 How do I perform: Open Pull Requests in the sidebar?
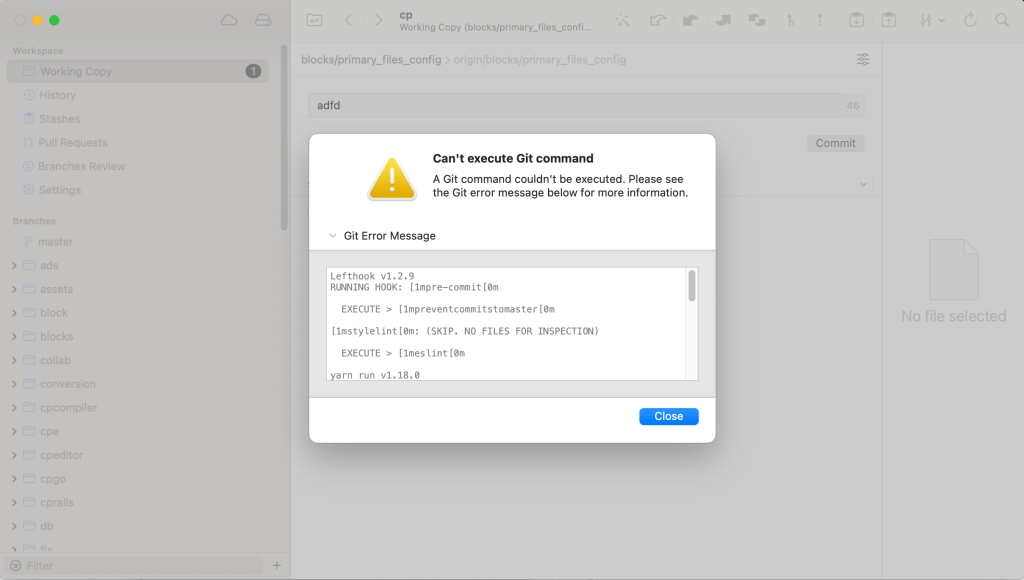[72, 143]
